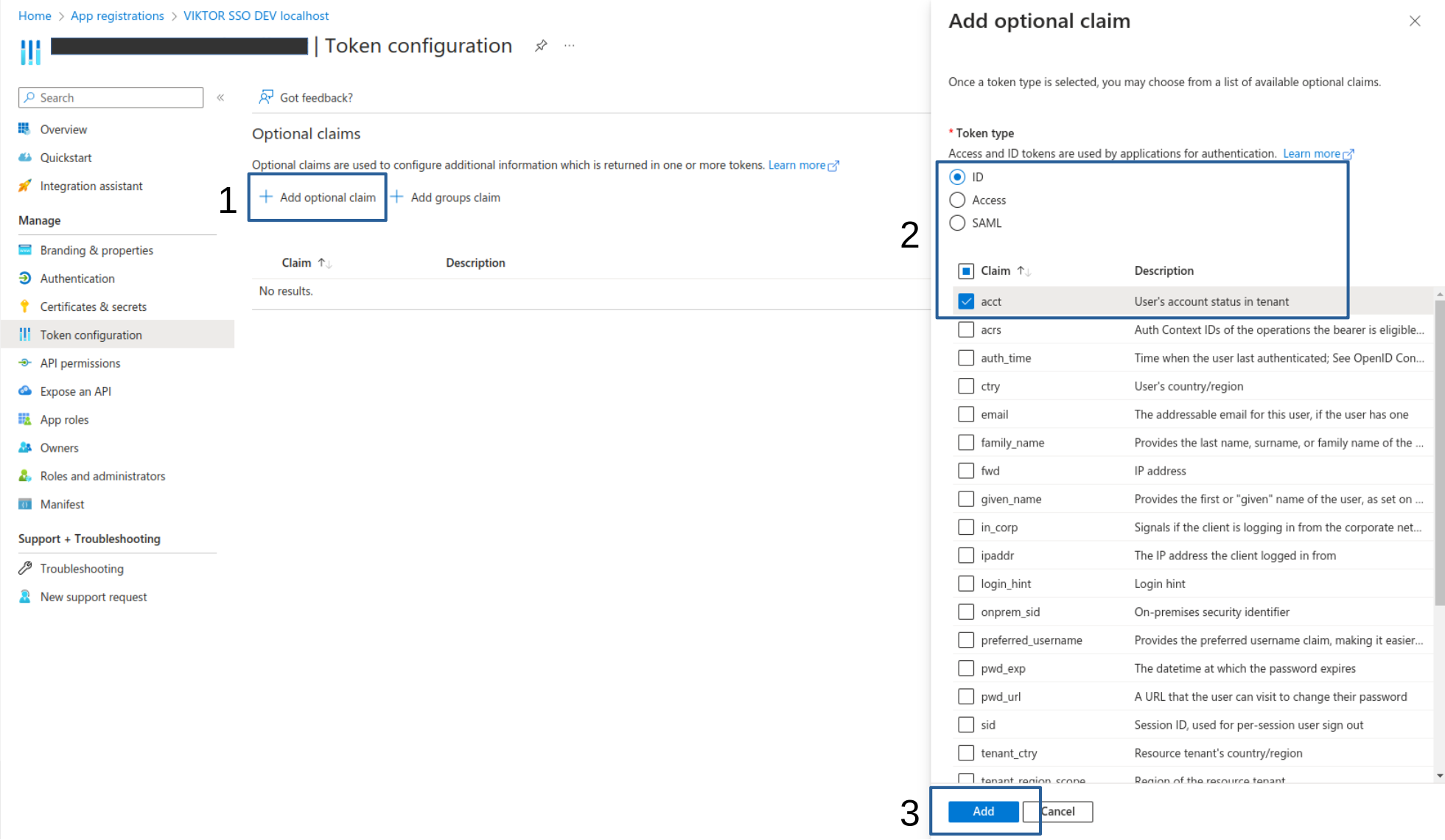Open the ellipsis more options menu

569,46
